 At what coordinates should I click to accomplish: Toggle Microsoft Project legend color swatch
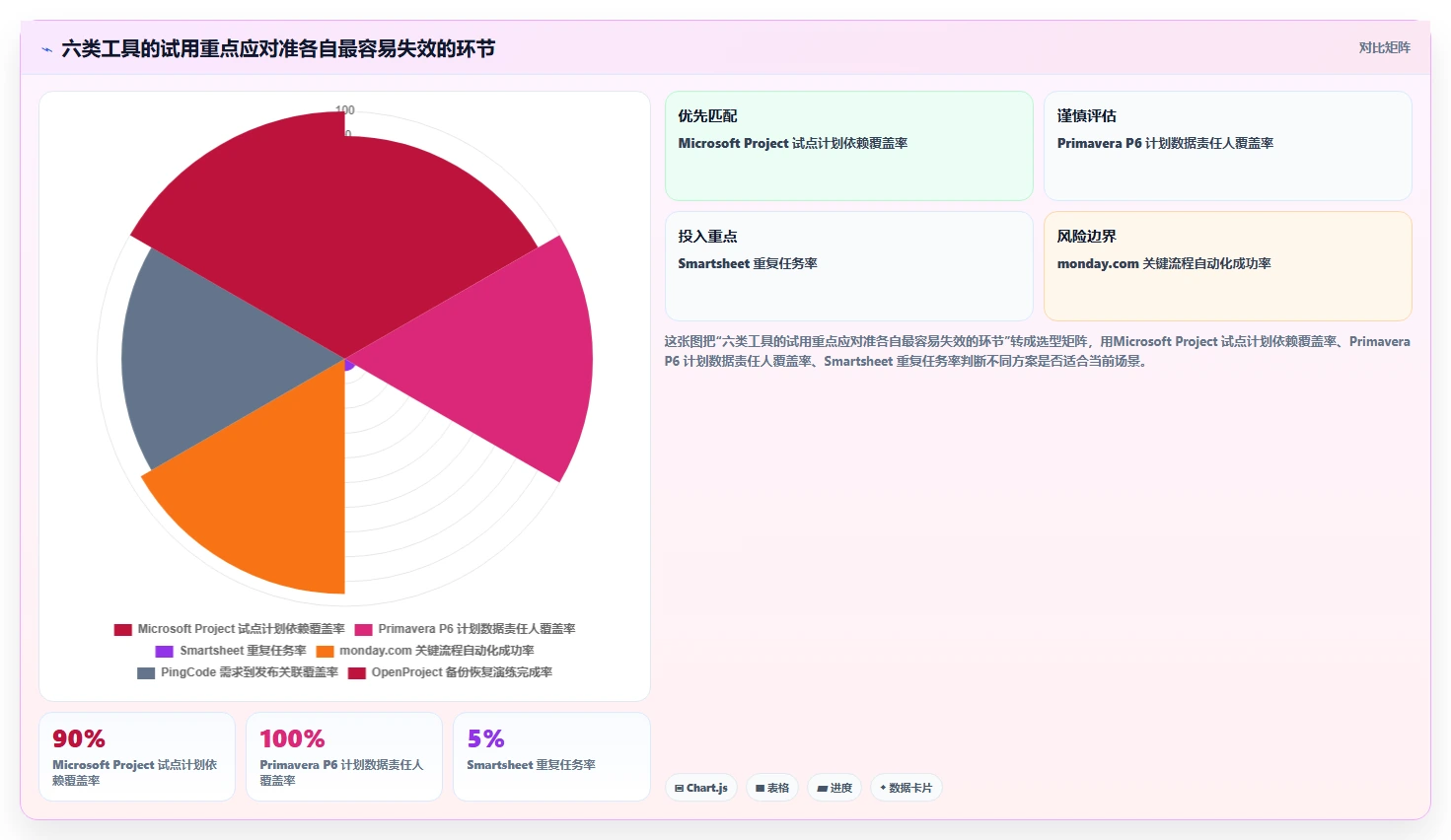pos(123,629)
